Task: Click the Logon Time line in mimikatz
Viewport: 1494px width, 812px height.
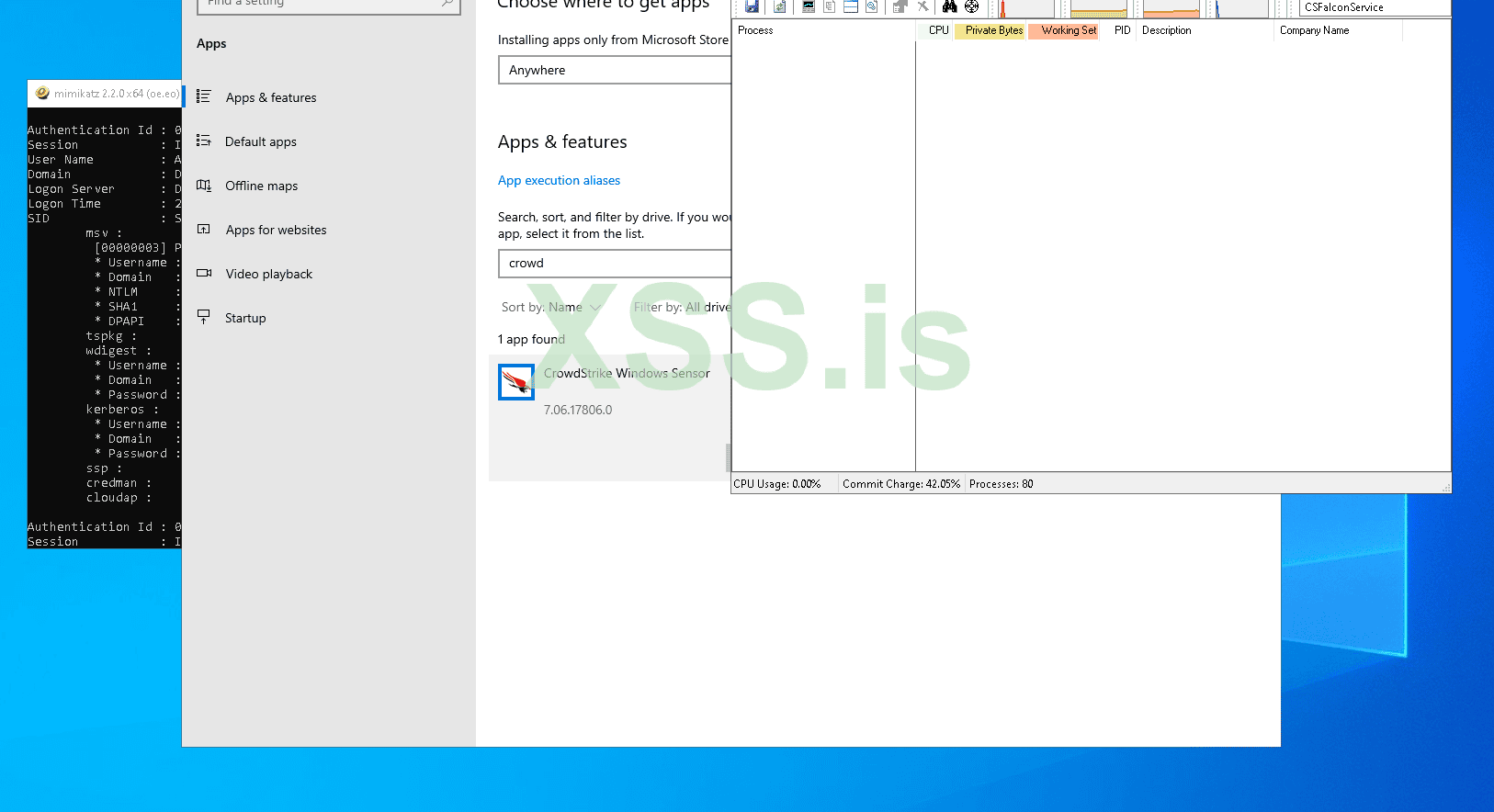Action: tap(104, 204)
